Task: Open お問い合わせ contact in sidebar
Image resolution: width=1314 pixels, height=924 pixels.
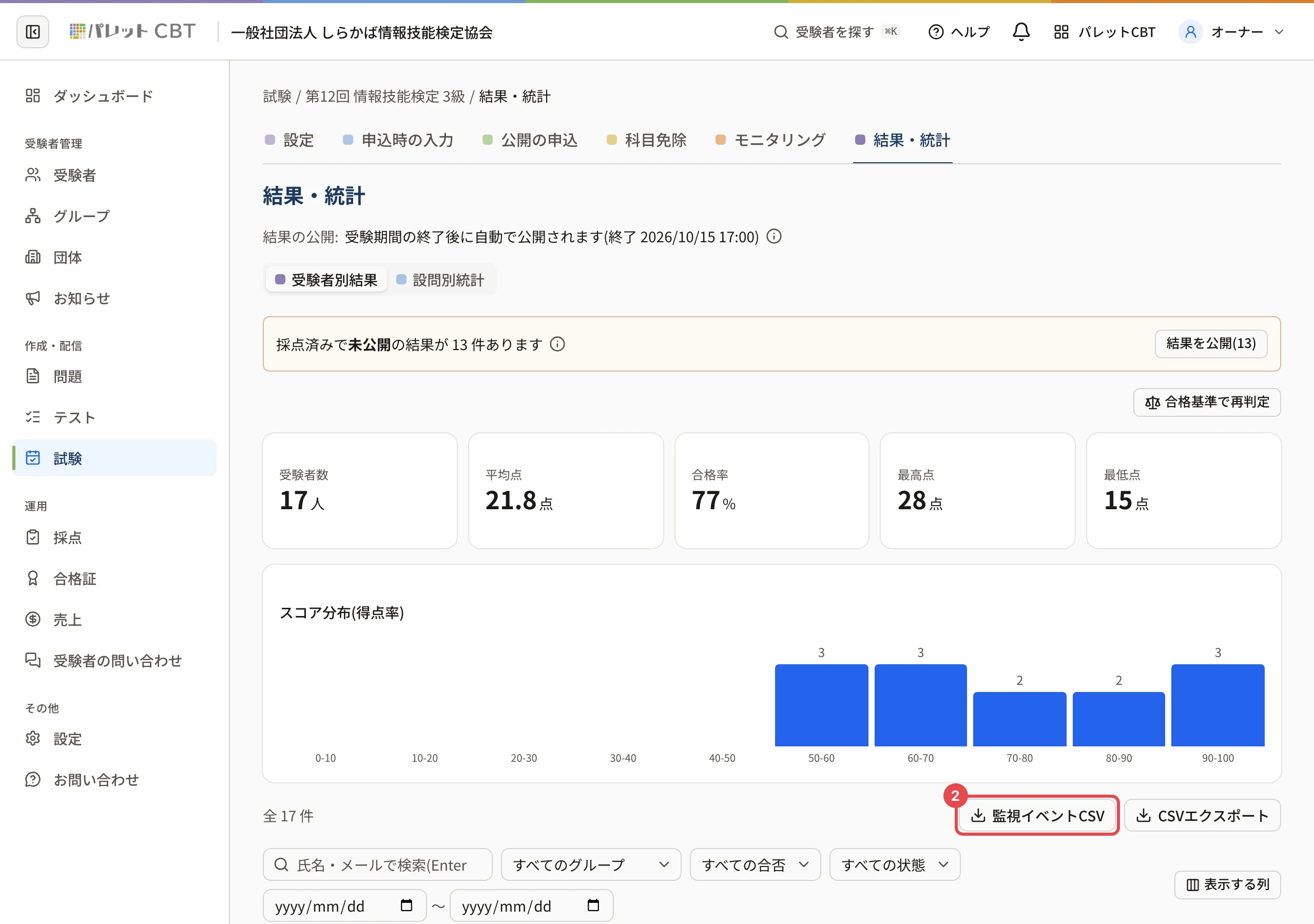Action: coord(114,780)
